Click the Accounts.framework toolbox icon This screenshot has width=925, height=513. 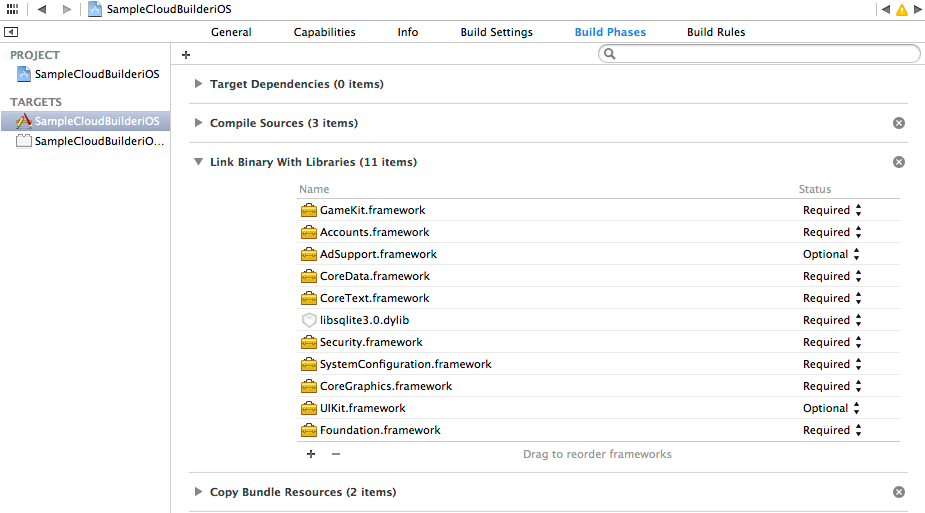pyautogui.click(x=309, y=232)
